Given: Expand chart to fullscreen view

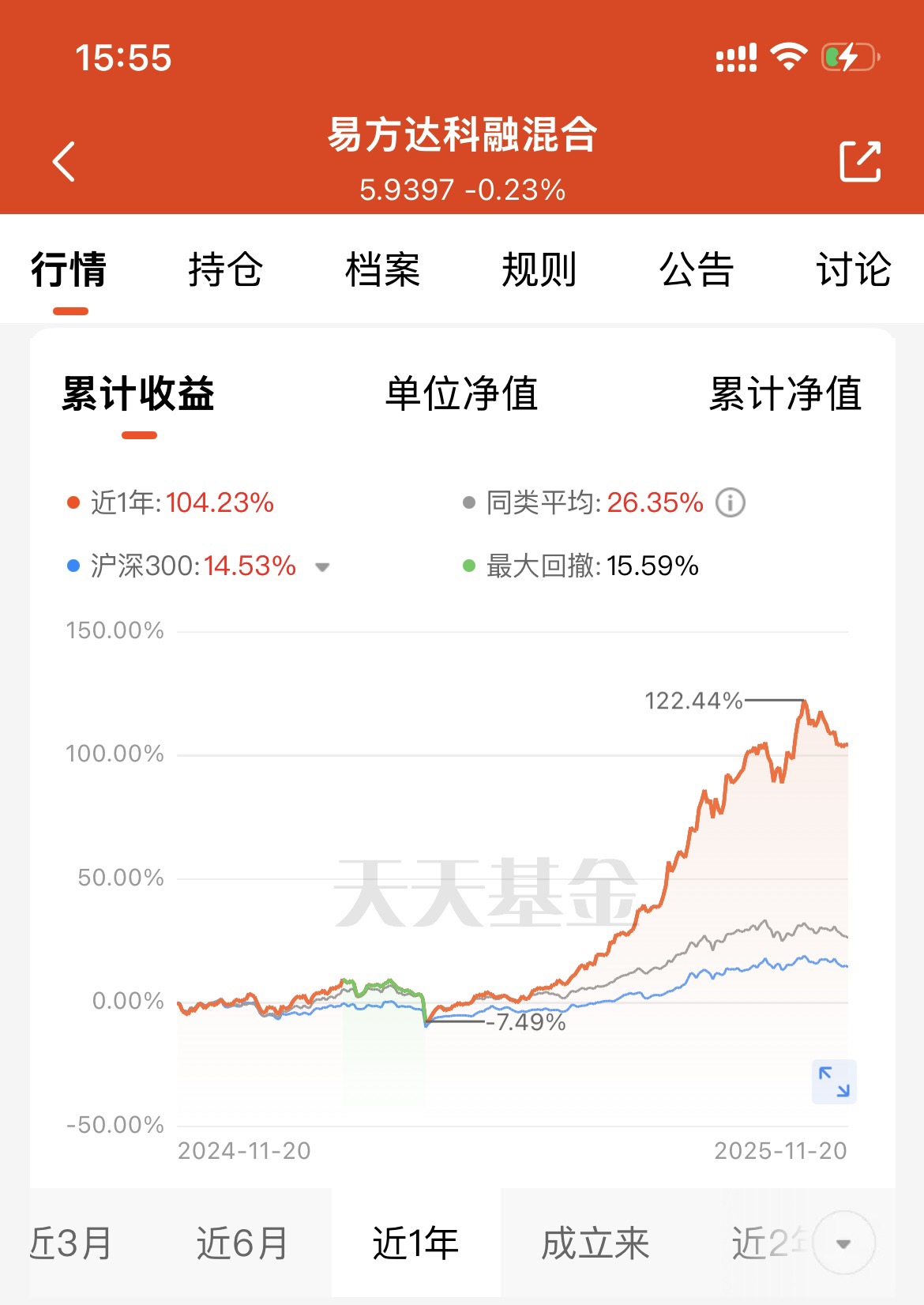Looking at the screenshot, I should coord(834,1081).
